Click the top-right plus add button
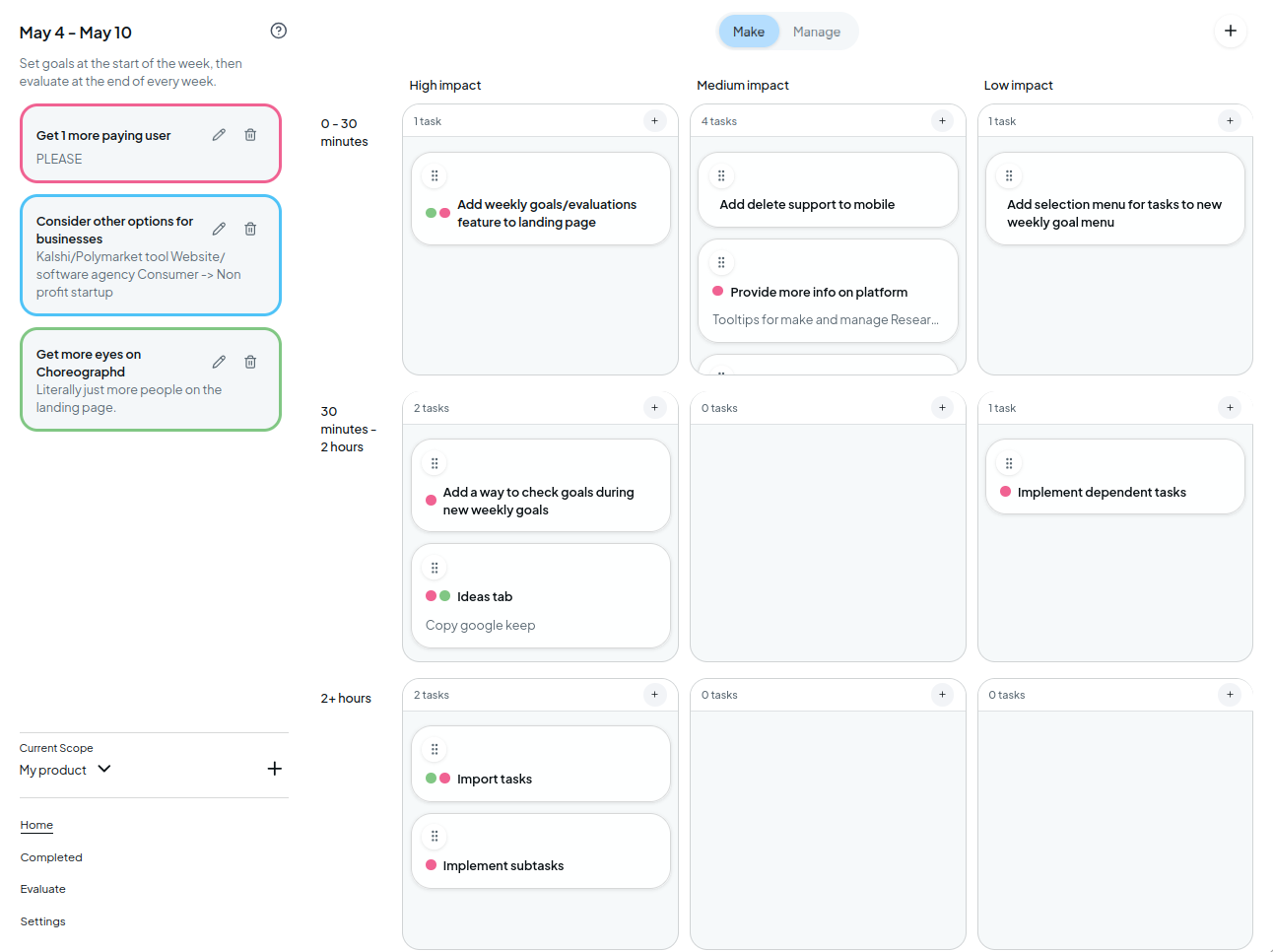 (x=1231, y=31)
